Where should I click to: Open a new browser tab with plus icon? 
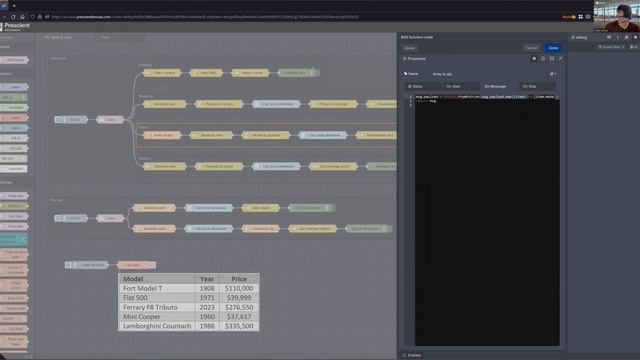point(14,6)
